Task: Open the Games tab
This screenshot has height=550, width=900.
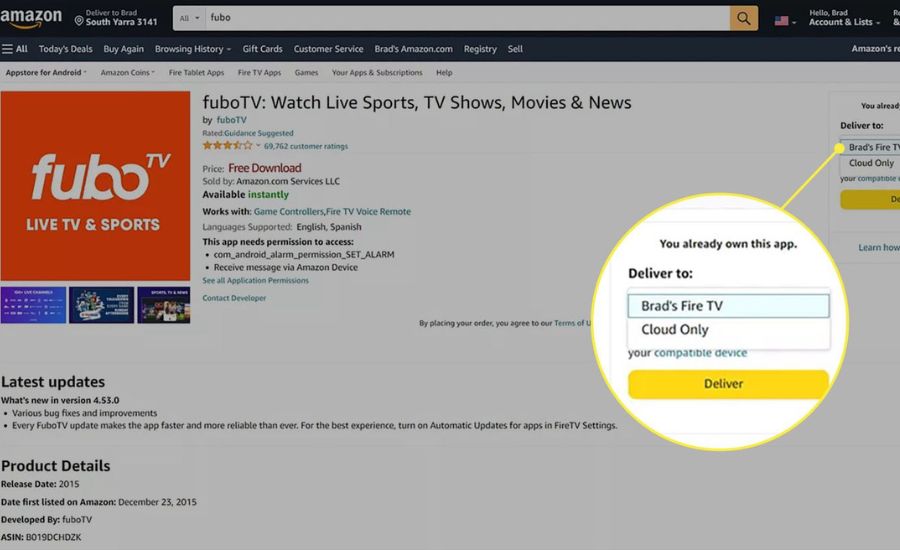Action: (307, 72)
